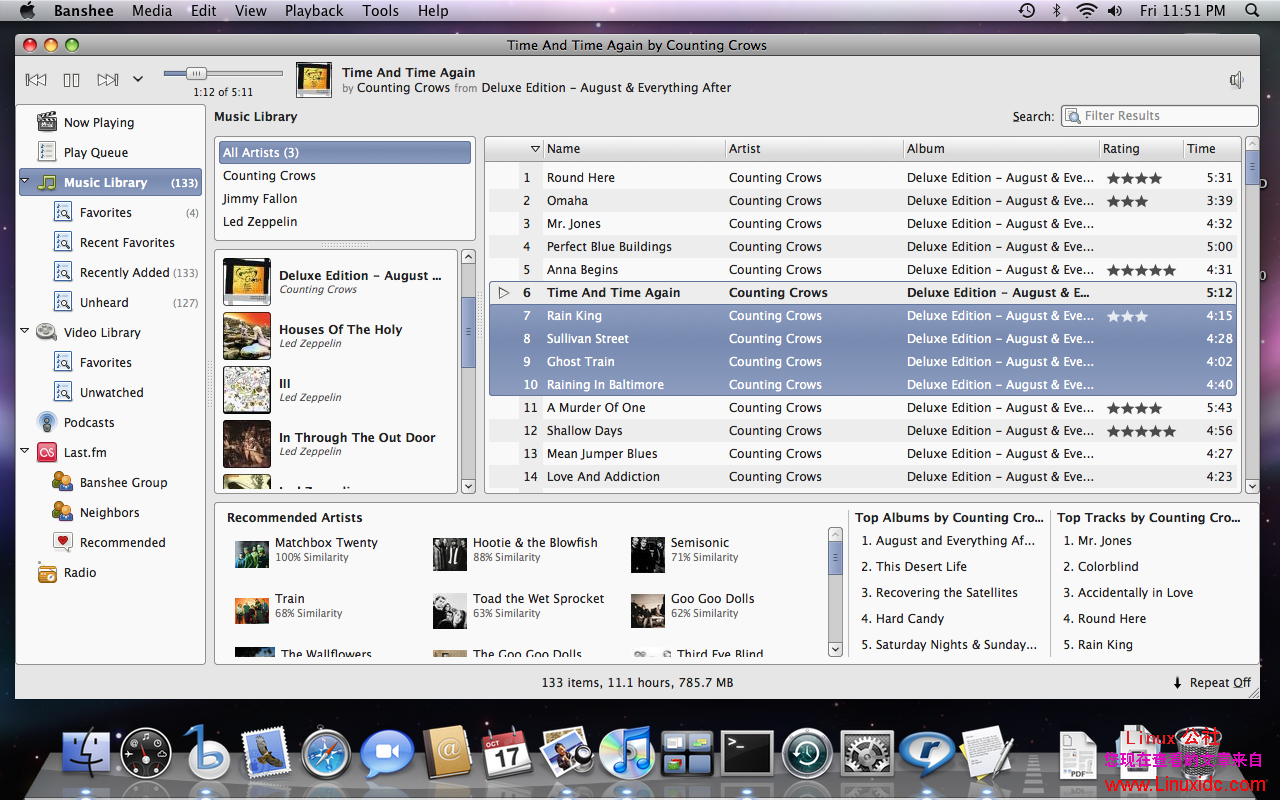Viewport: 1280px width, 800px height.
Task: Sort tracks by the Rating column header
Action: (1140, 149)
